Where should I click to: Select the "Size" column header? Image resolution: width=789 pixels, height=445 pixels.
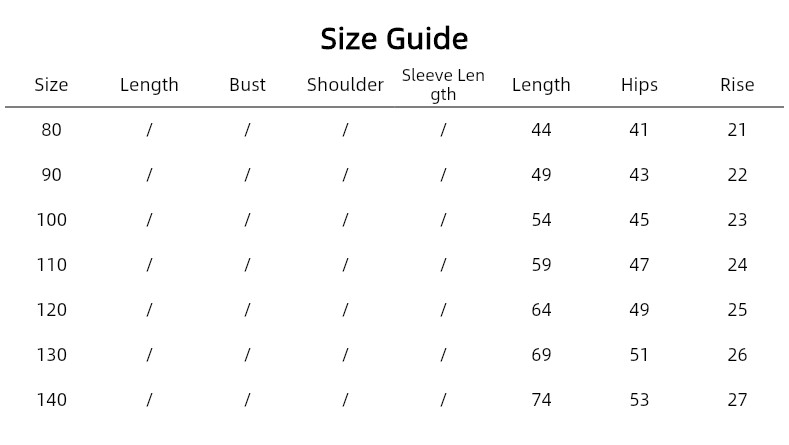click(x=51, y=85)
